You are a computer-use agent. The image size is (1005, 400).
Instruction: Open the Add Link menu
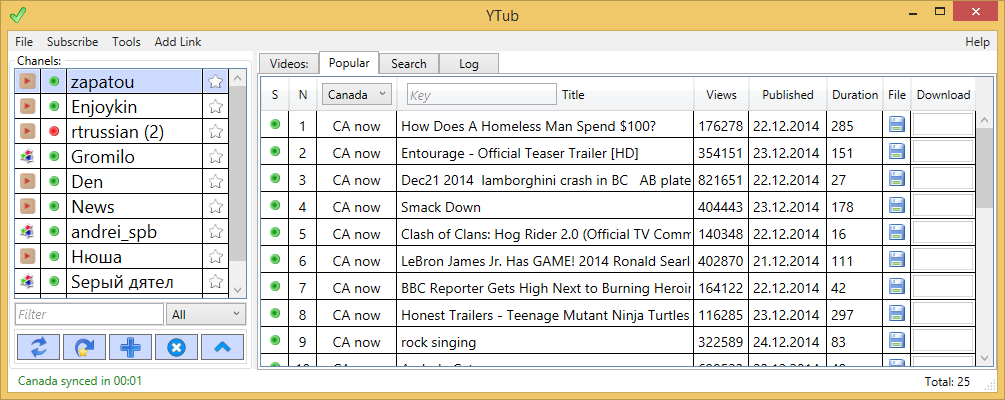(178, 42)
